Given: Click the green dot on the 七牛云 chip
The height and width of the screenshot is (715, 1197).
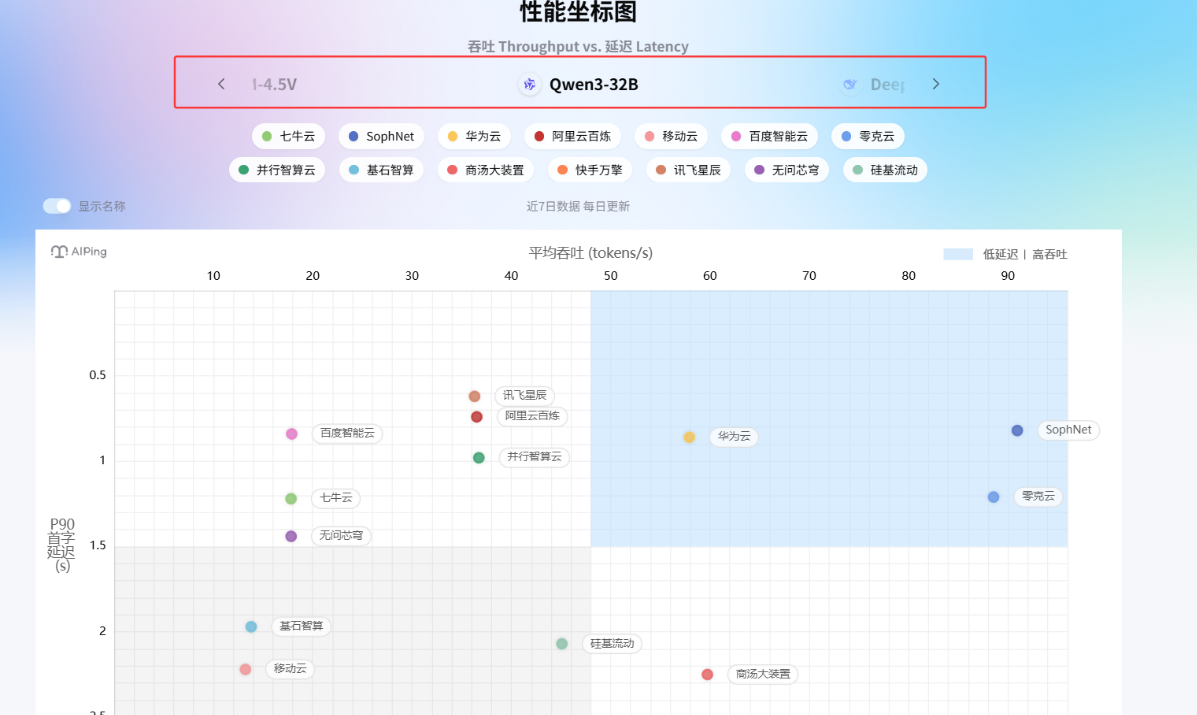Looking at the screenshot, I should pos(266,136).
